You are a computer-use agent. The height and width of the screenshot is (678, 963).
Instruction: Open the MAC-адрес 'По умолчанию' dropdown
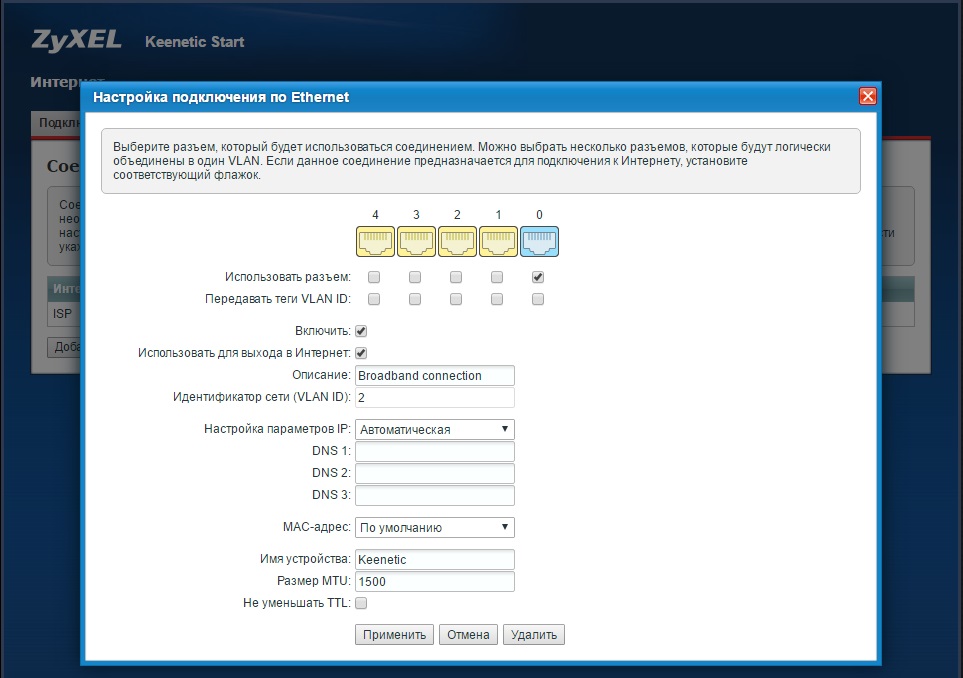(x=434, y=527)
